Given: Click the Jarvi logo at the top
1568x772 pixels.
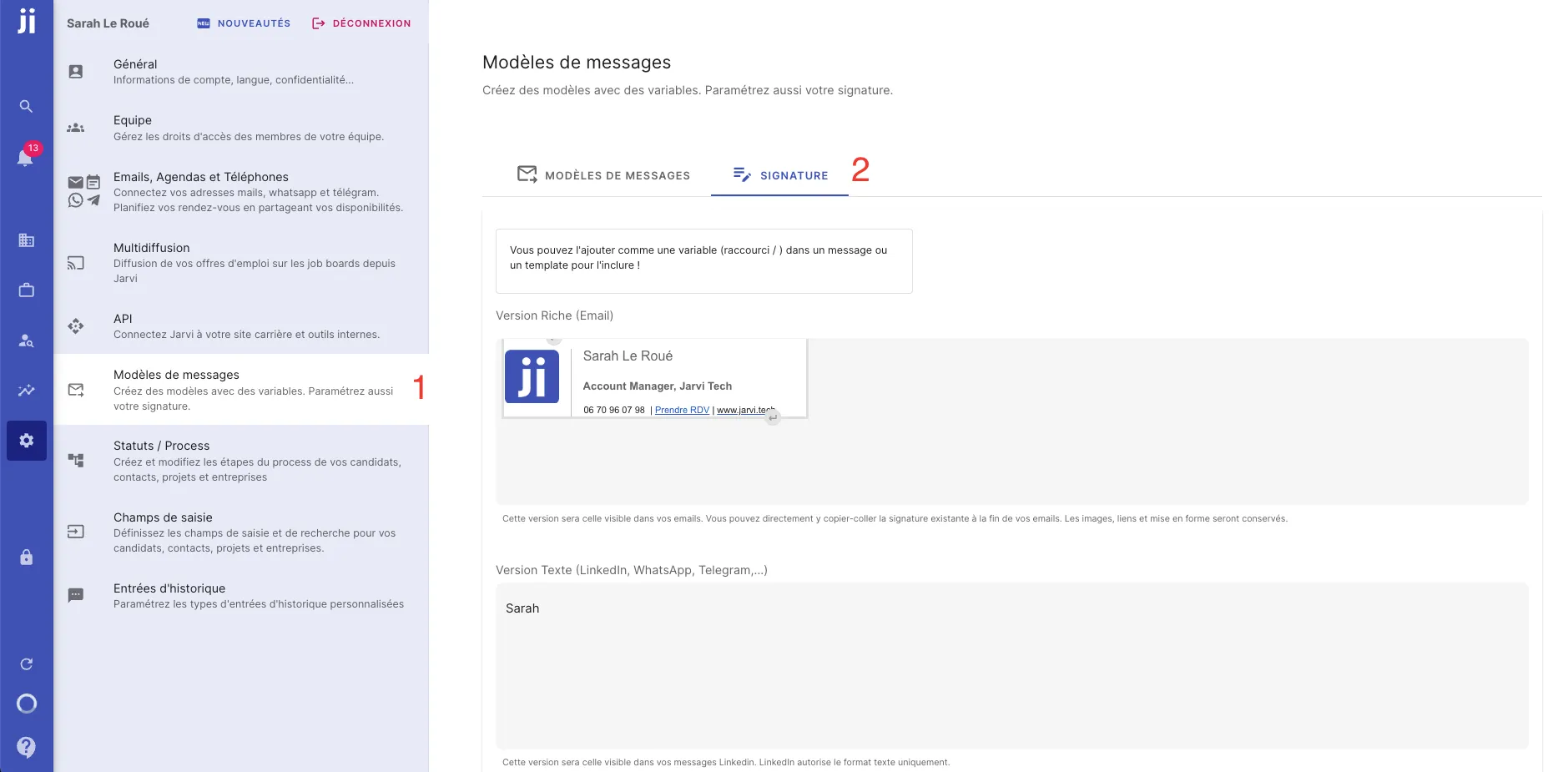Looking at the screenshot, I should pyautogui.click(x=26, y=23).
